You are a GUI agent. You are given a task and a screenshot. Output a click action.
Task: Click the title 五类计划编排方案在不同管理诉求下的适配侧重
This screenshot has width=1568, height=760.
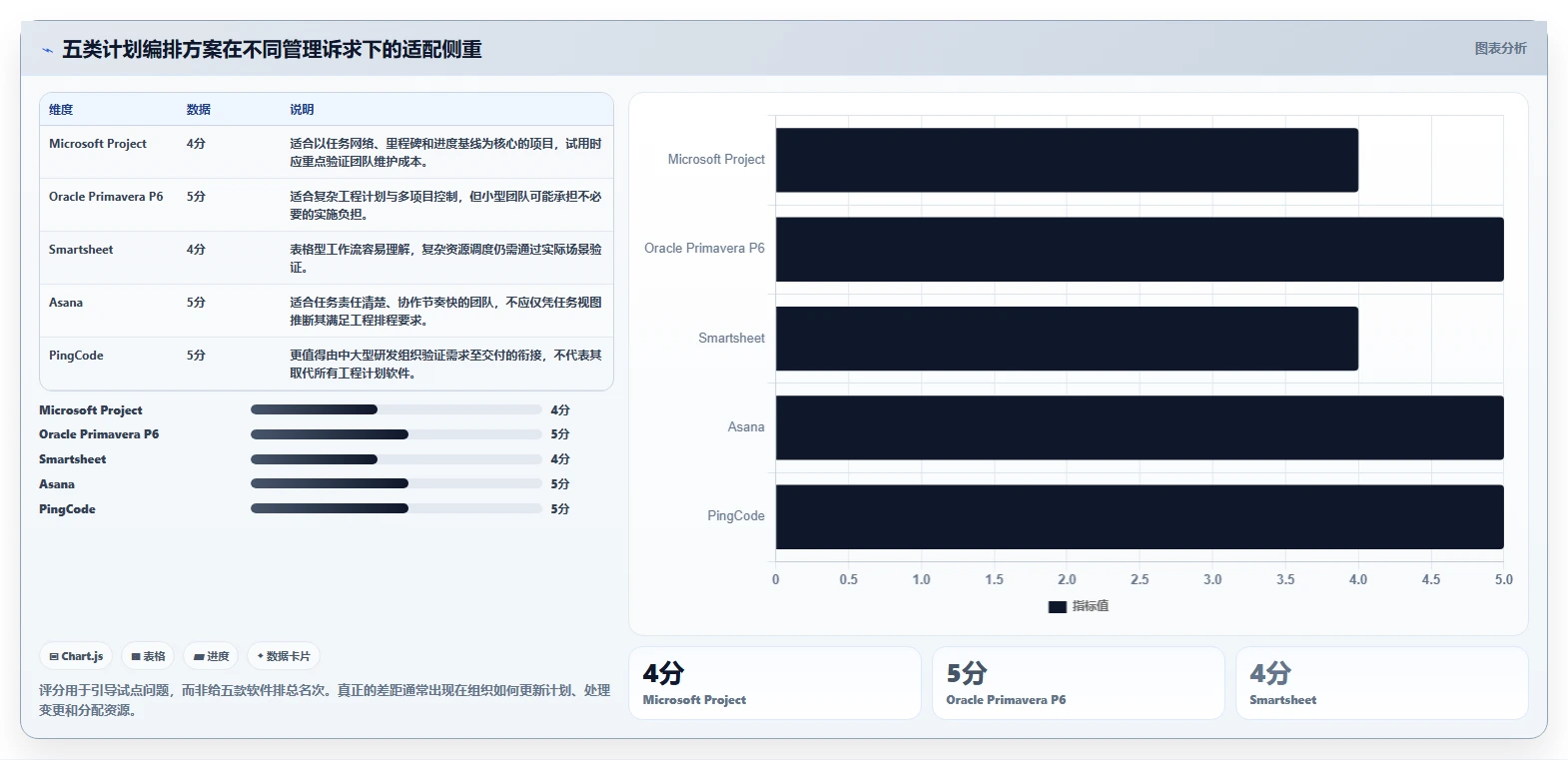272,49
